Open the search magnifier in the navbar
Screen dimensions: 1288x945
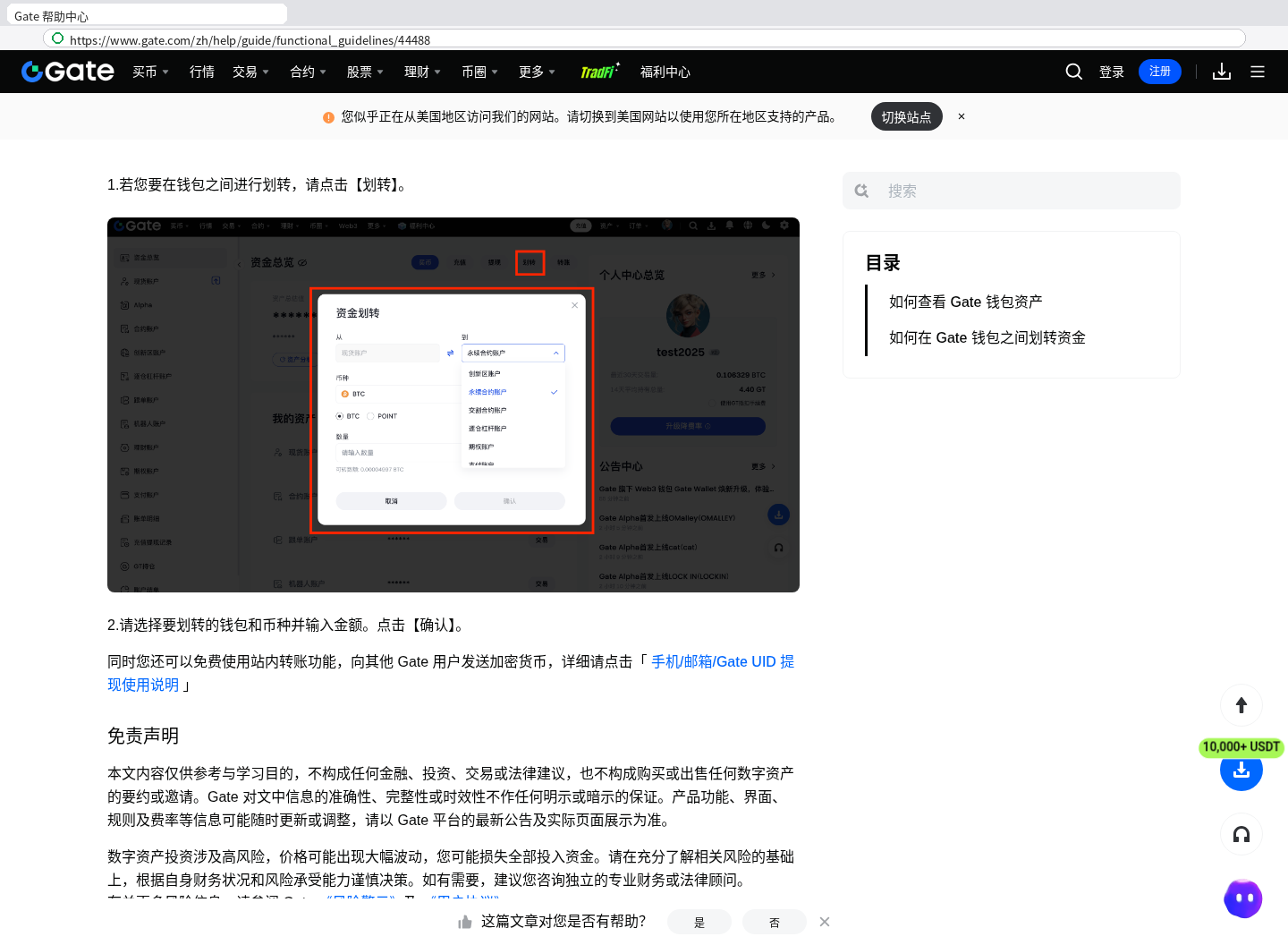pos(1074,72)
